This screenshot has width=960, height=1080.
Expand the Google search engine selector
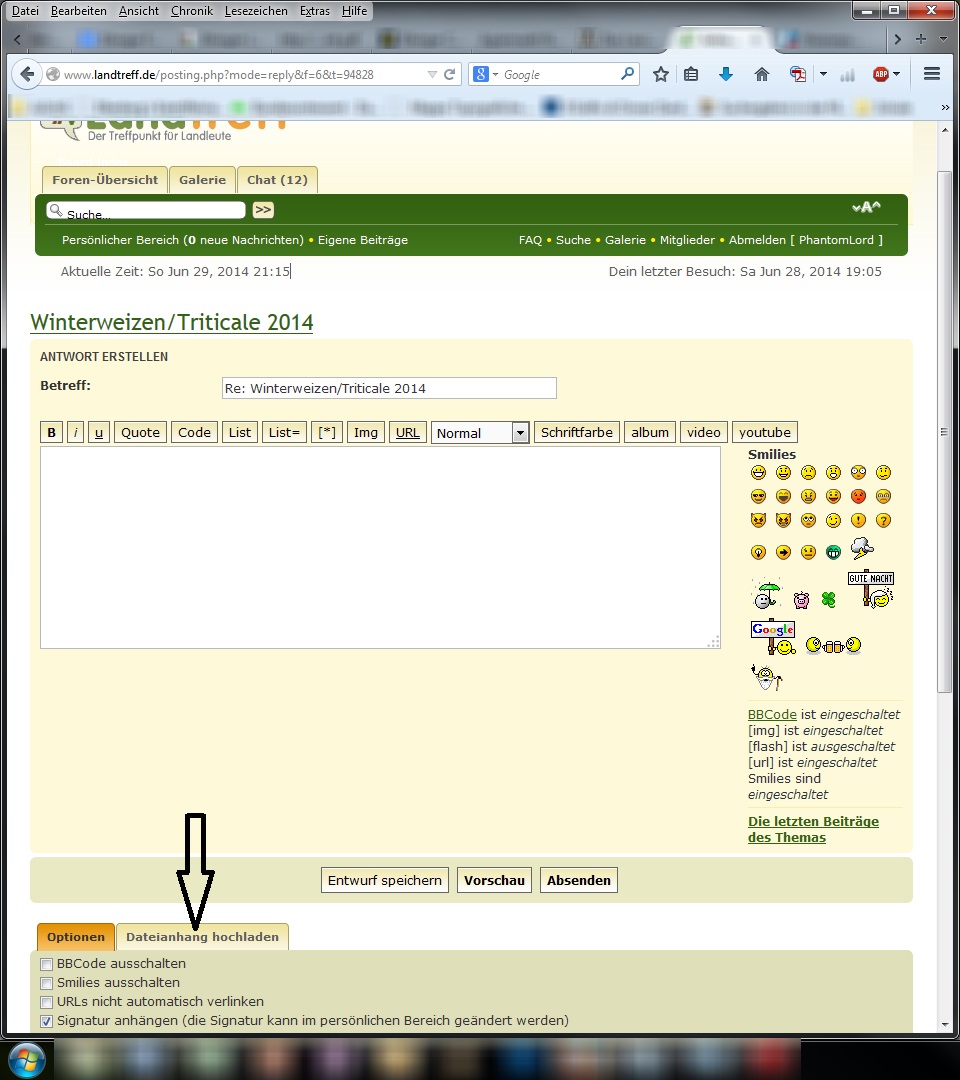tap(485, 75)
